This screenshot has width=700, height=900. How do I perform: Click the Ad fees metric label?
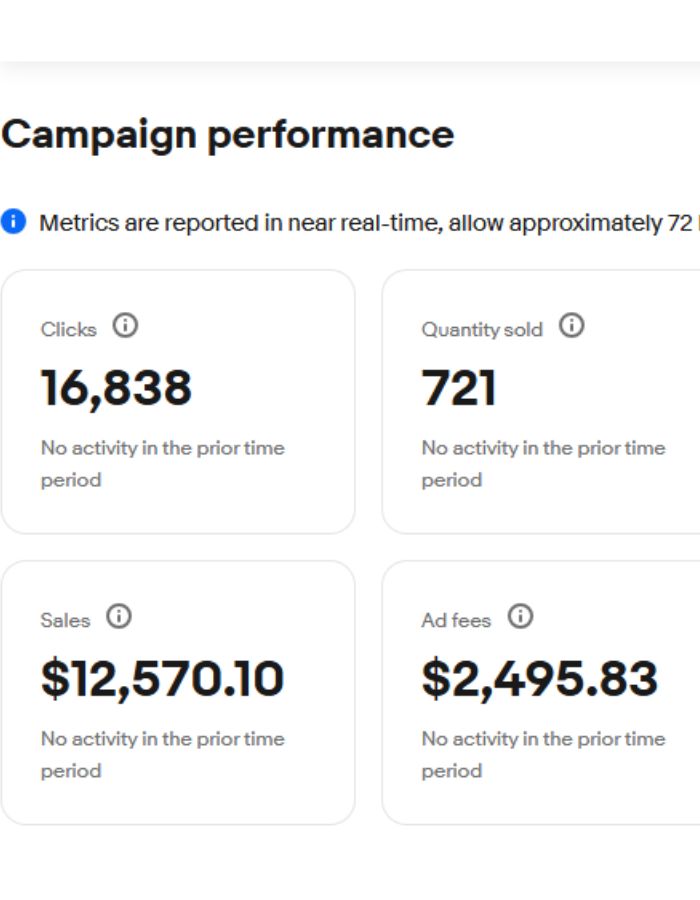tap(456, 620)
